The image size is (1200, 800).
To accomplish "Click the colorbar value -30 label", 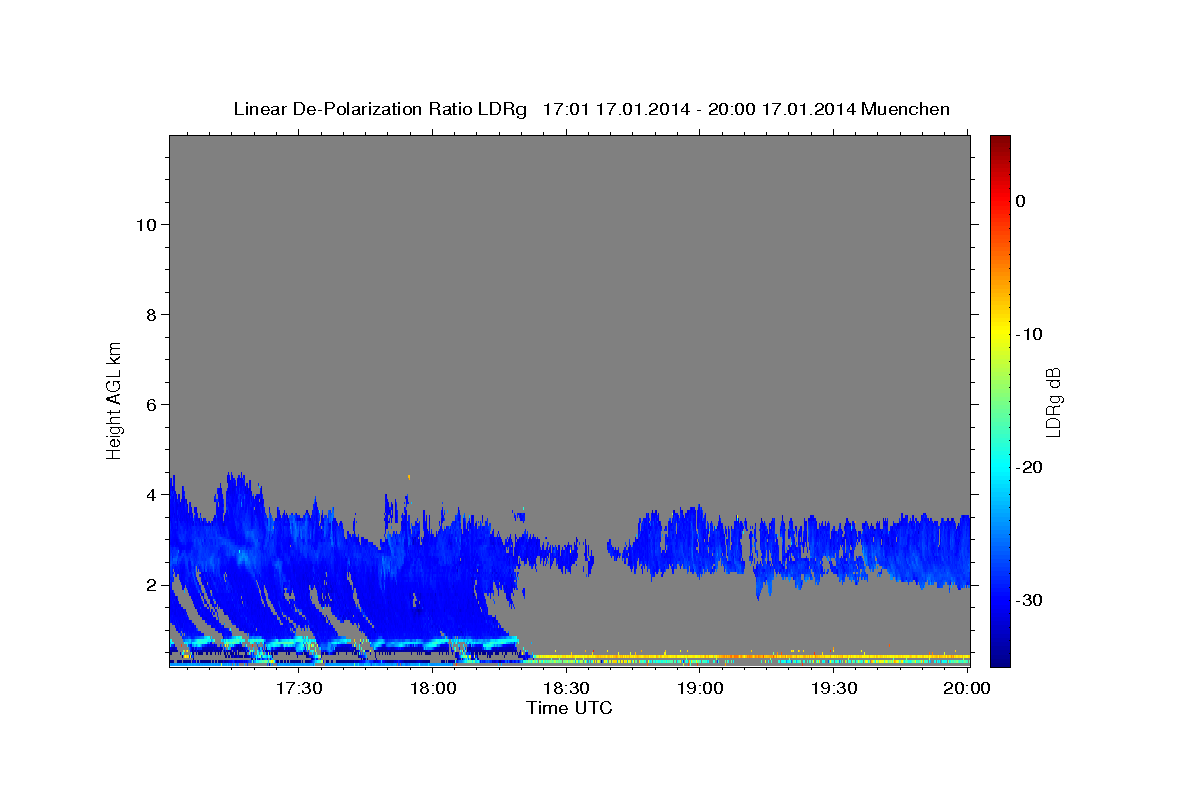I will pos(1030,600).
